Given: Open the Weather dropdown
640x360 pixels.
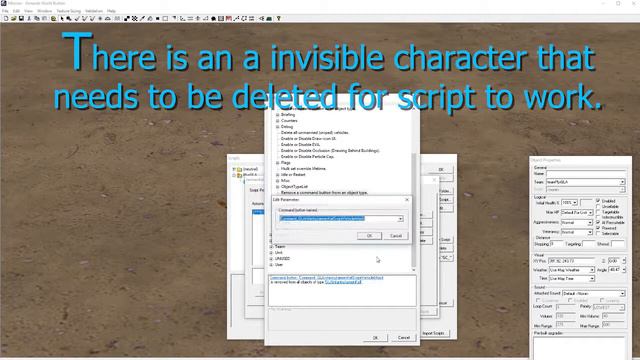Looking at the screenshot, I should tap(591, 270).
